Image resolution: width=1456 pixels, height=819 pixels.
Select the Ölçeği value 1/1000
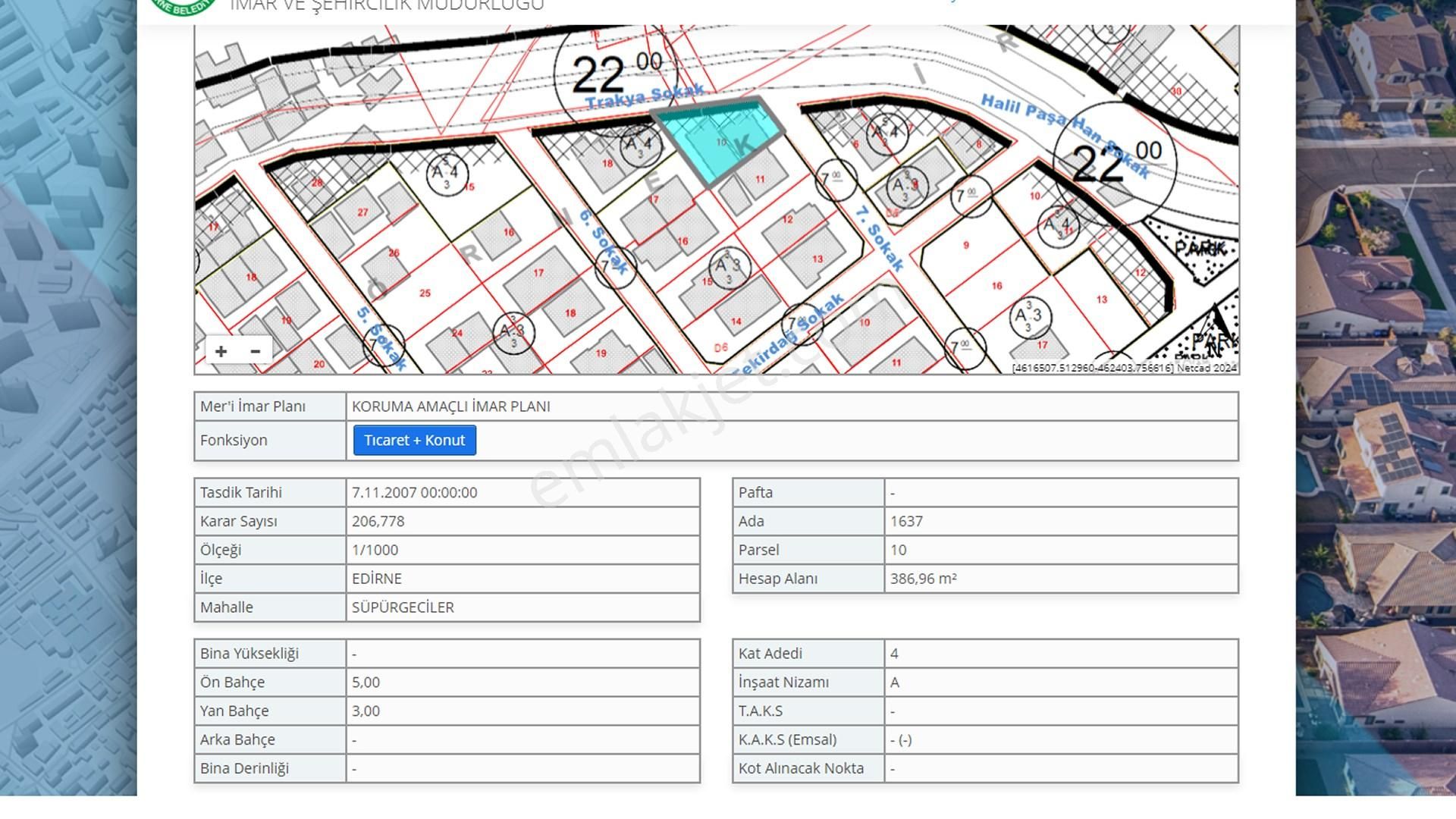(x=375, y=551)
